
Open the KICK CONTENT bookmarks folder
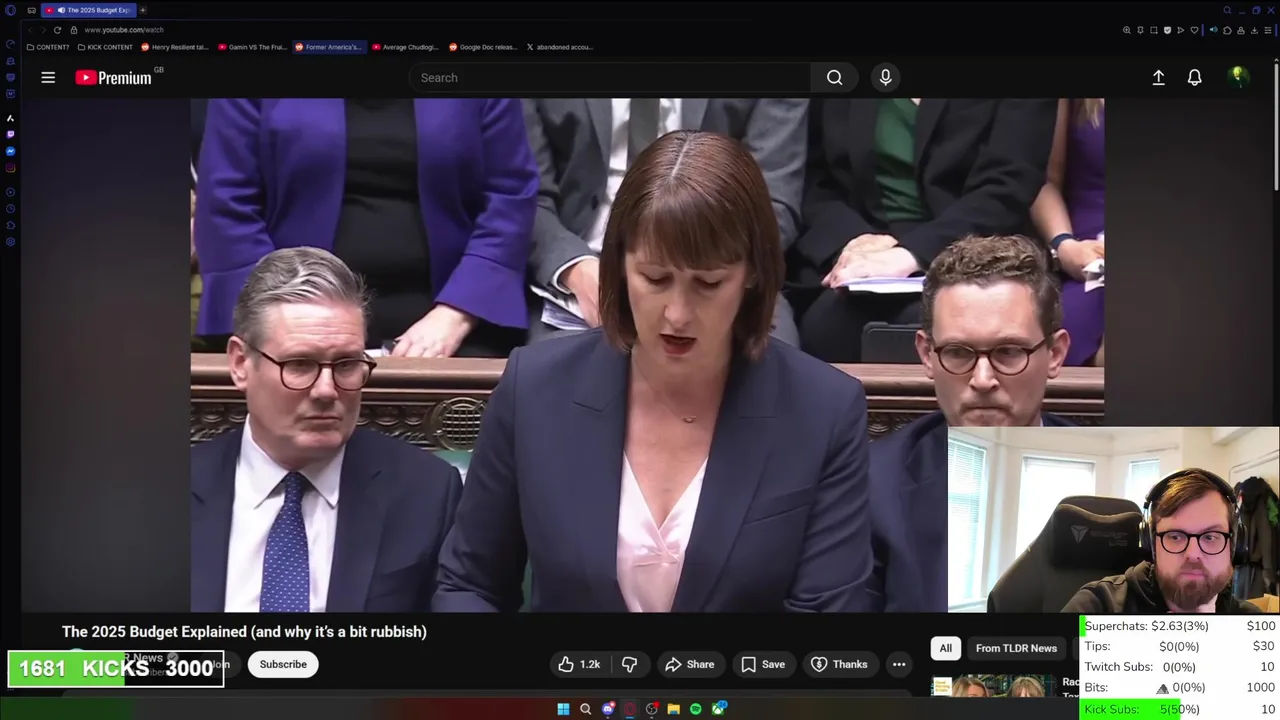click(105, 47)
